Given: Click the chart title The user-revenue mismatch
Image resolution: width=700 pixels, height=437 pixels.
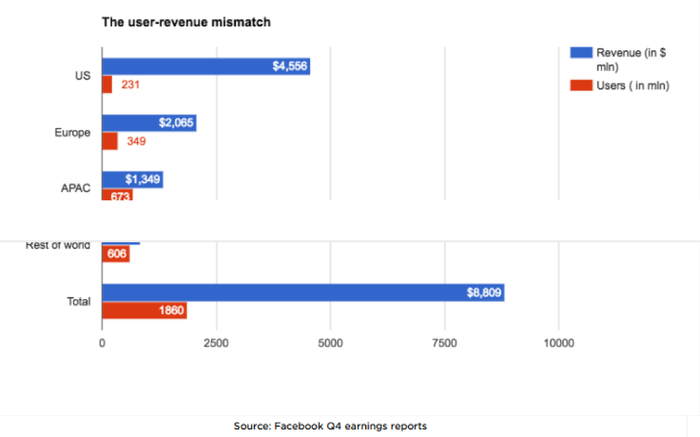Looking at the screenshot, I should pos(186,22).
